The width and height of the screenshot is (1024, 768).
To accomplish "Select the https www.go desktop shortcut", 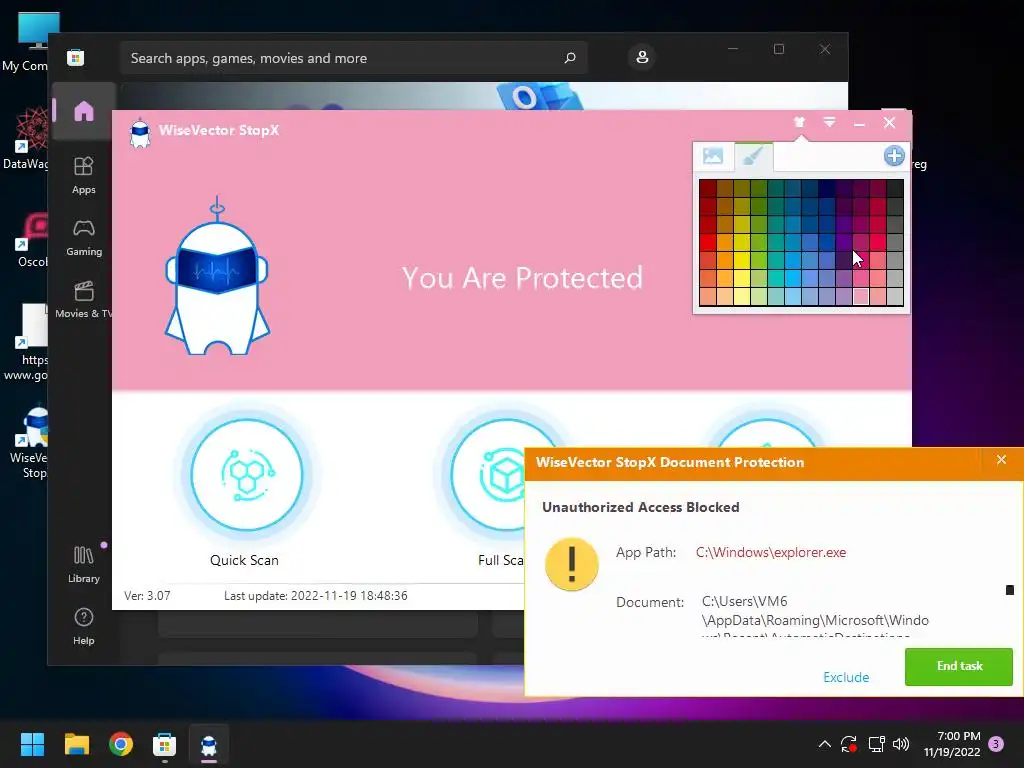I will tap(26, 342).
